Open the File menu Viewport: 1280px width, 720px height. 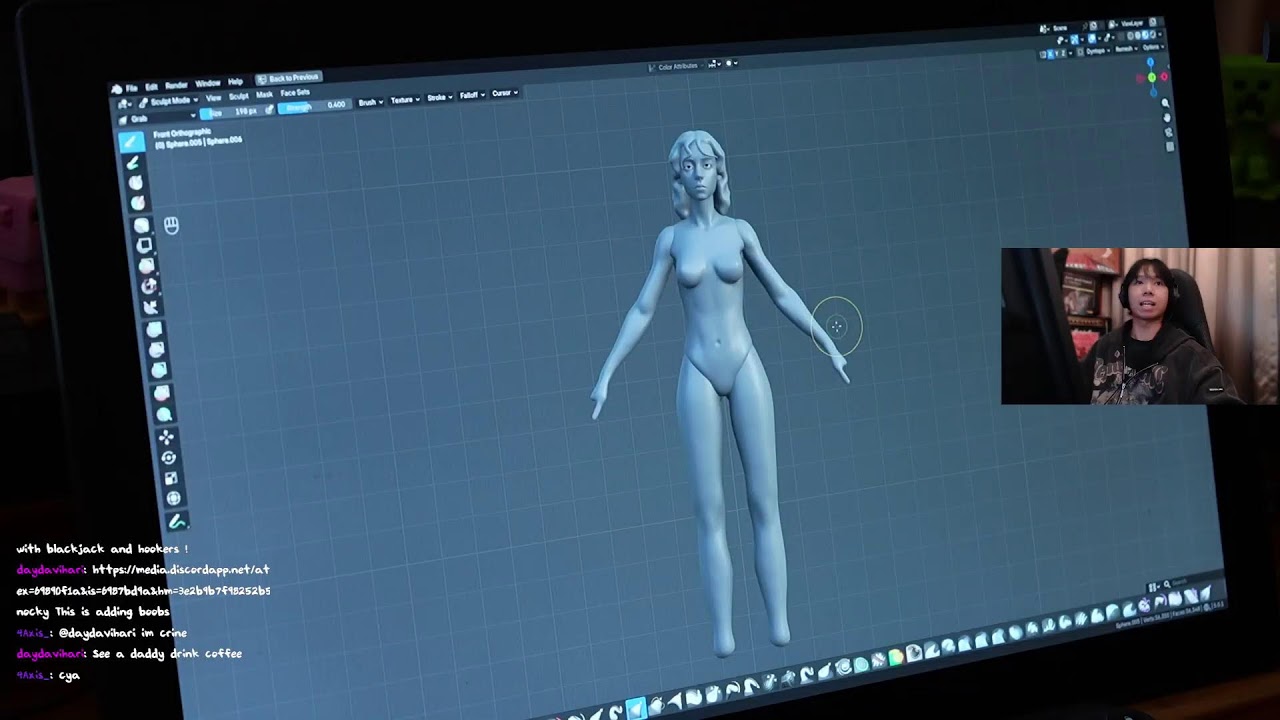pos(132,88)
